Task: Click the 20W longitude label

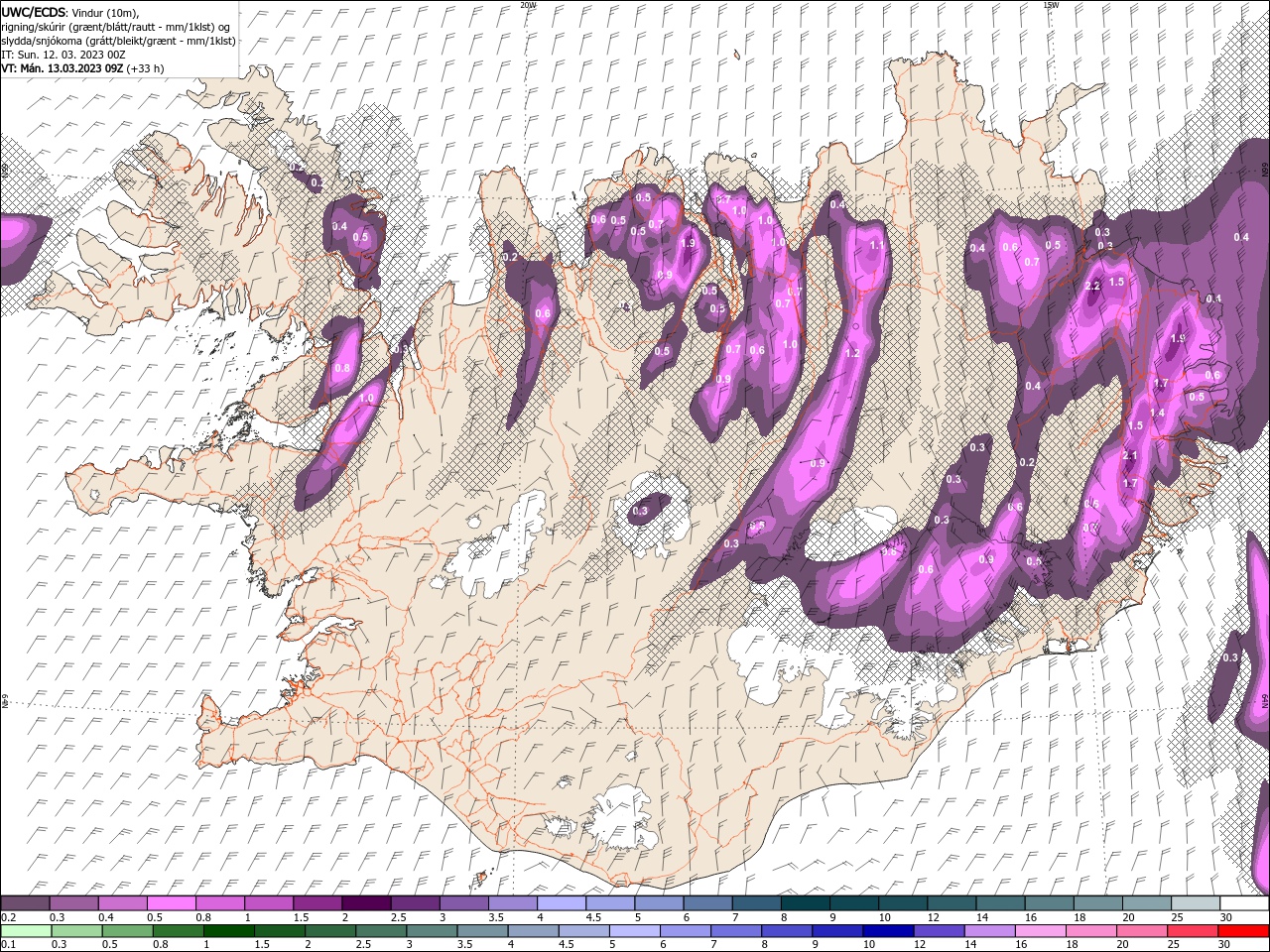Action: pos(528,4)
